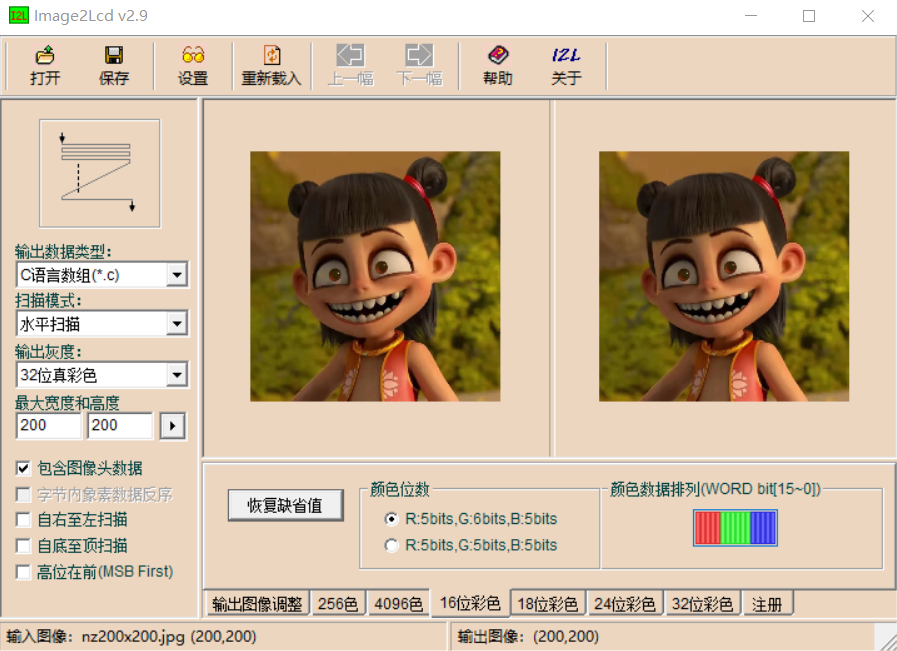
Task: Click the 保存 (Save) toolbar icon
Action: pos(113,65)
